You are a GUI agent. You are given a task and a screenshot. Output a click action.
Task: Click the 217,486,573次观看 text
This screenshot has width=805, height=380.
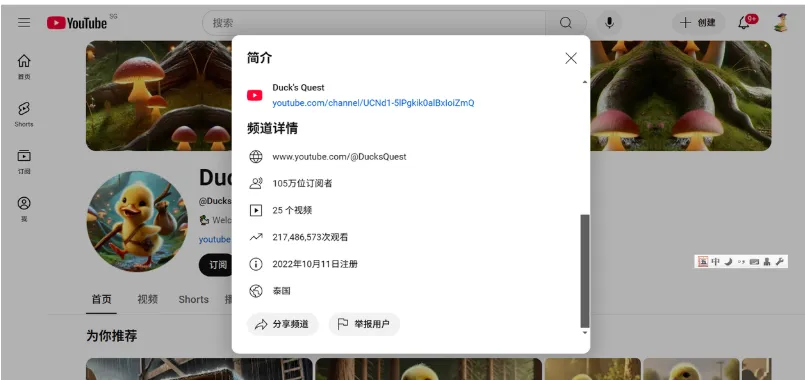(x=310, y=237)
